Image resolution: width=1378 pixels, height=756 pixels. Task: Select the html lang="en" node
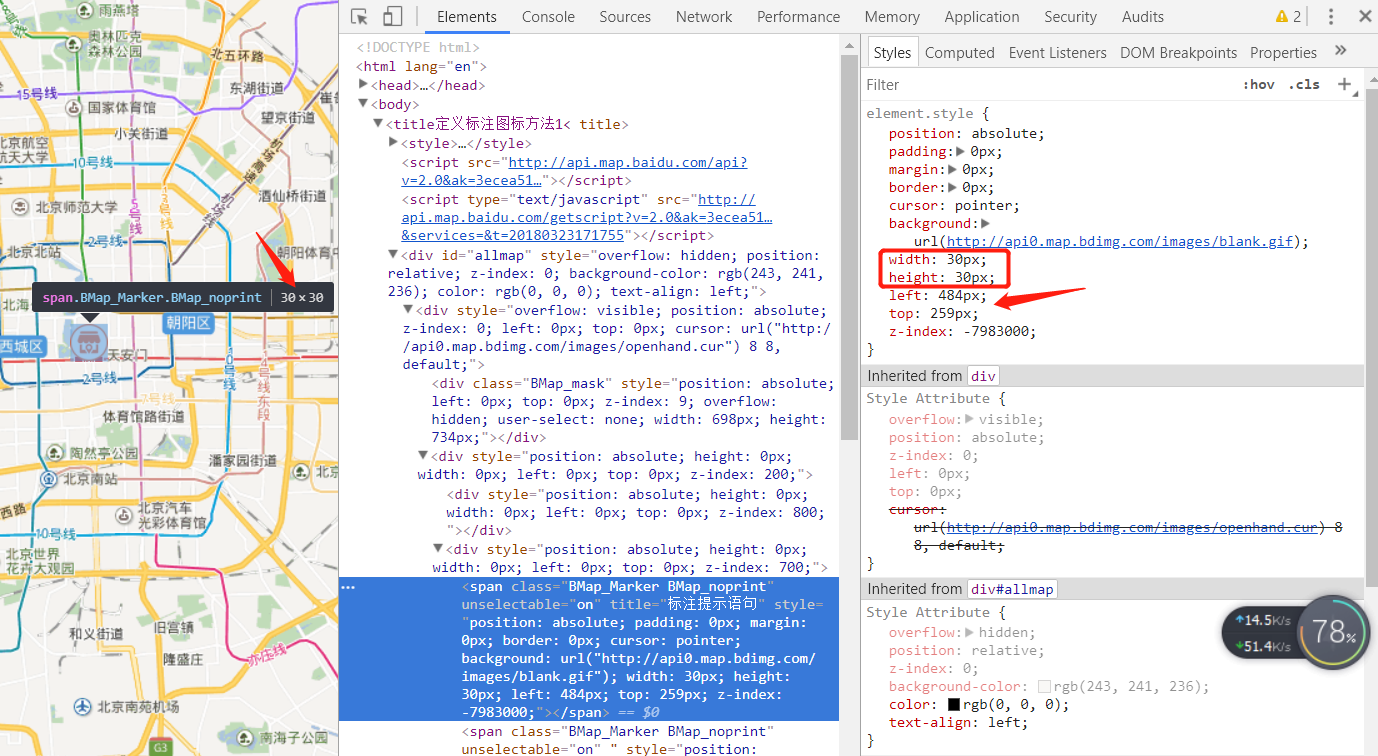click(x=422, y=66)
